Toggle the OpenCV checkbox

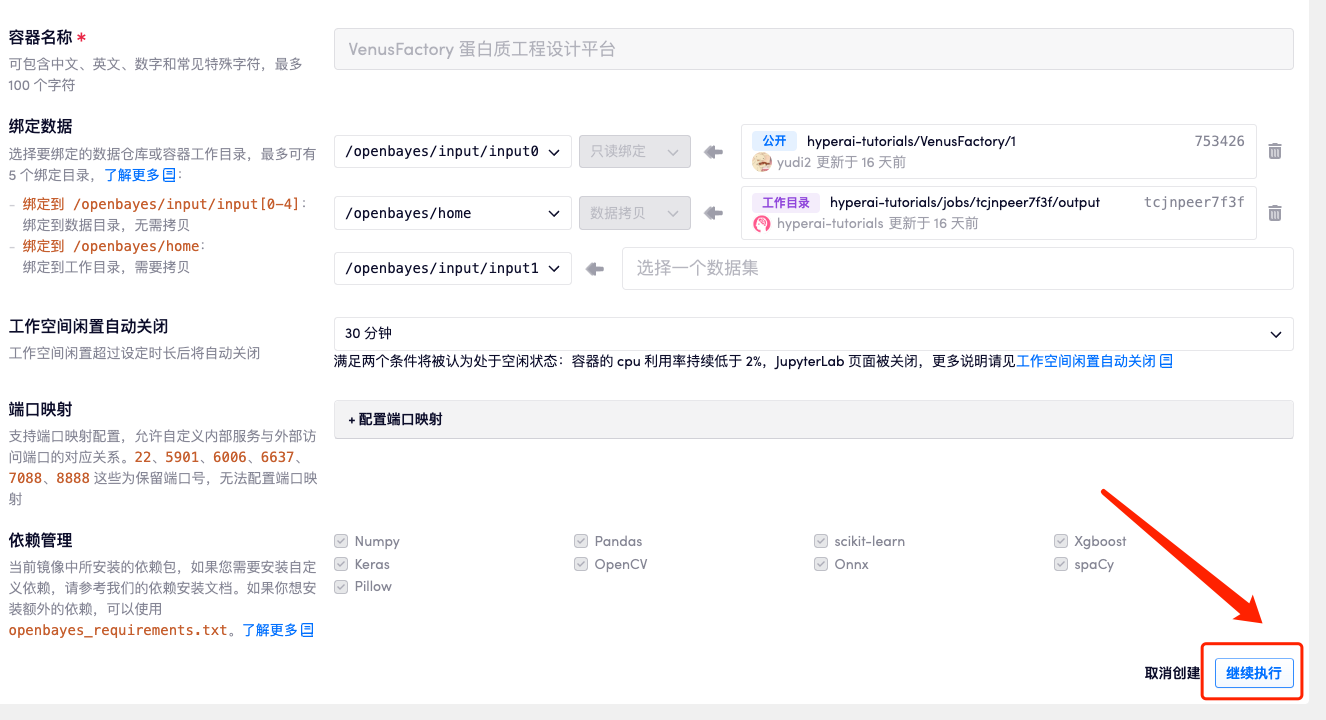[581, 564]
